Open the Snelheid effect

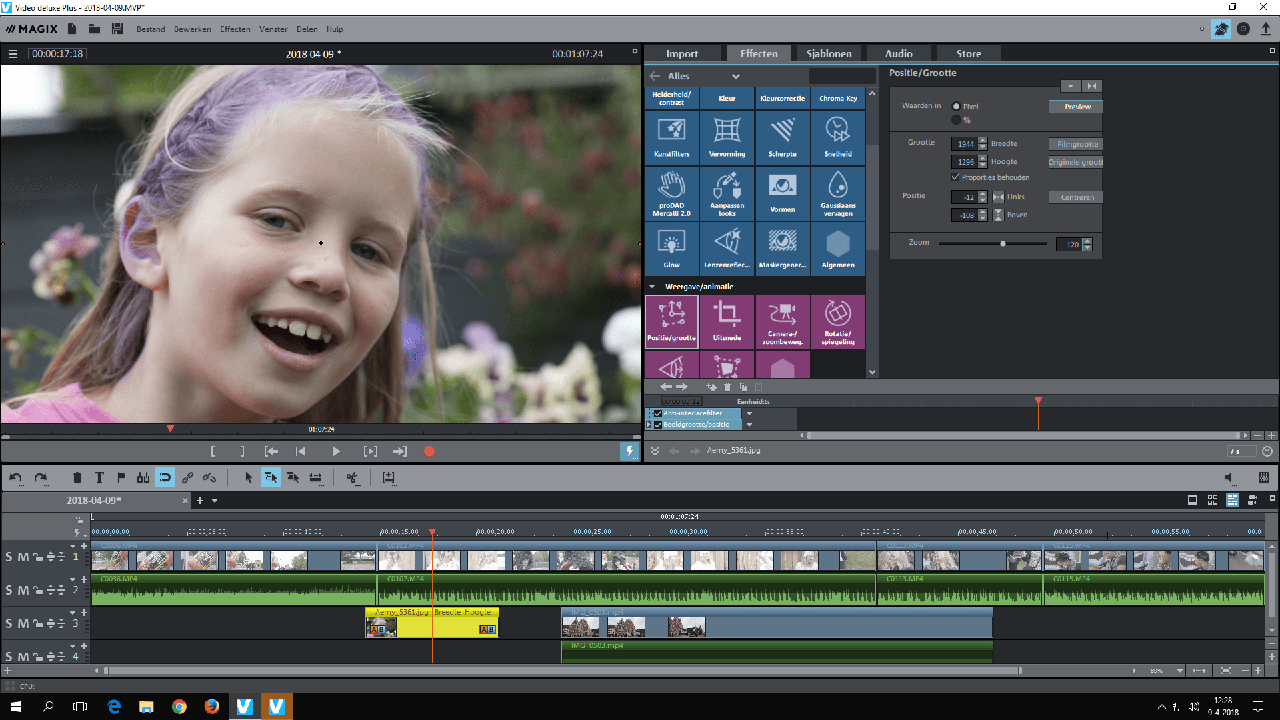click(x=838, y=137)
